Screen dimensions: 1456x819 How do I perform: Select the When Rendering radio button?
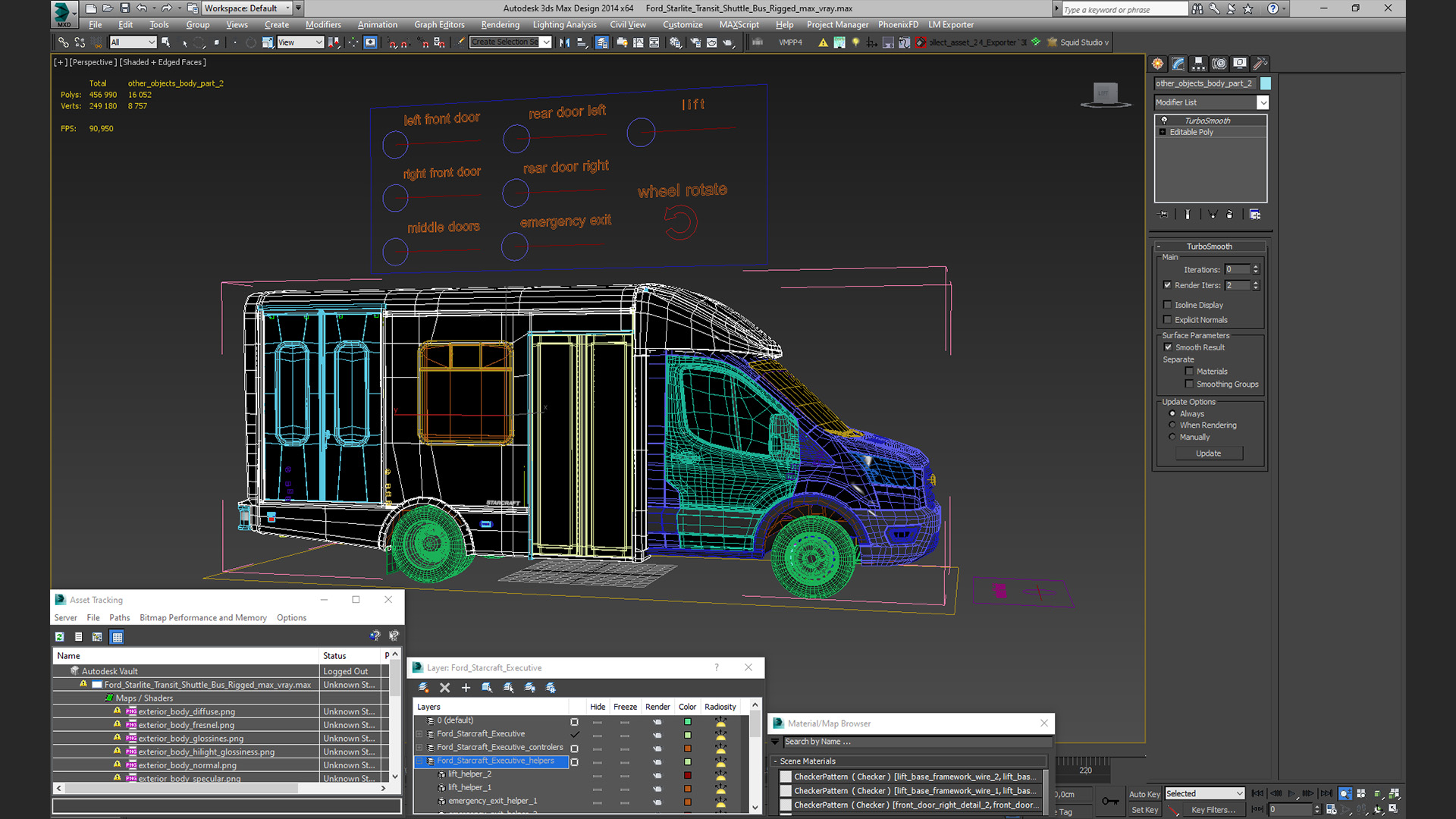coord(1172,425)
